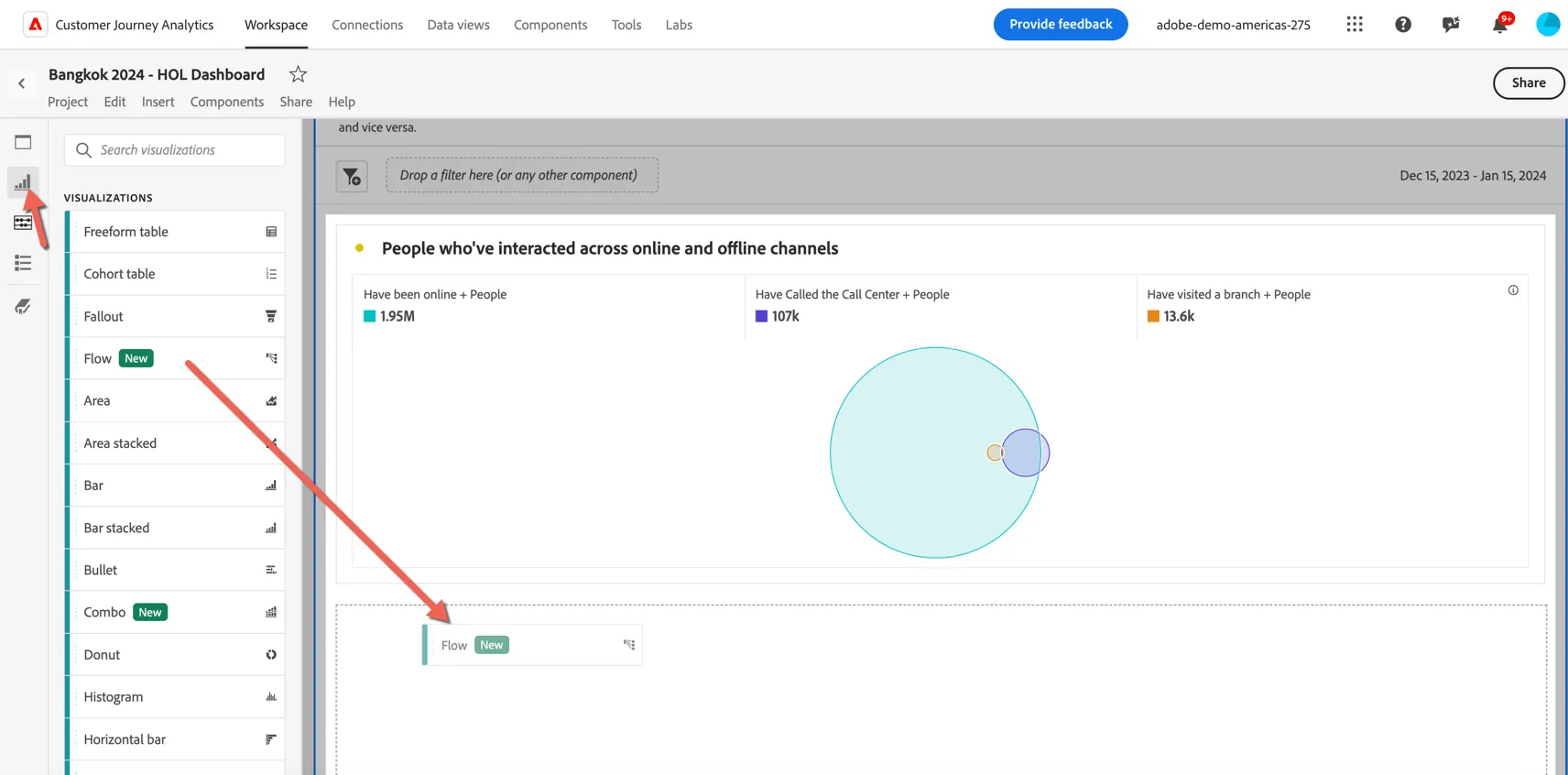Switch to the Connections tab
This screenshot has height=775, width=1568.
coord(367,25)
